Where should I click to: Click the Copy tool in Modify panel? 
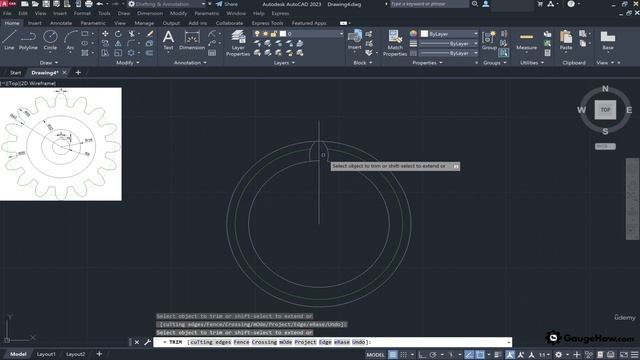click(105, 43)
